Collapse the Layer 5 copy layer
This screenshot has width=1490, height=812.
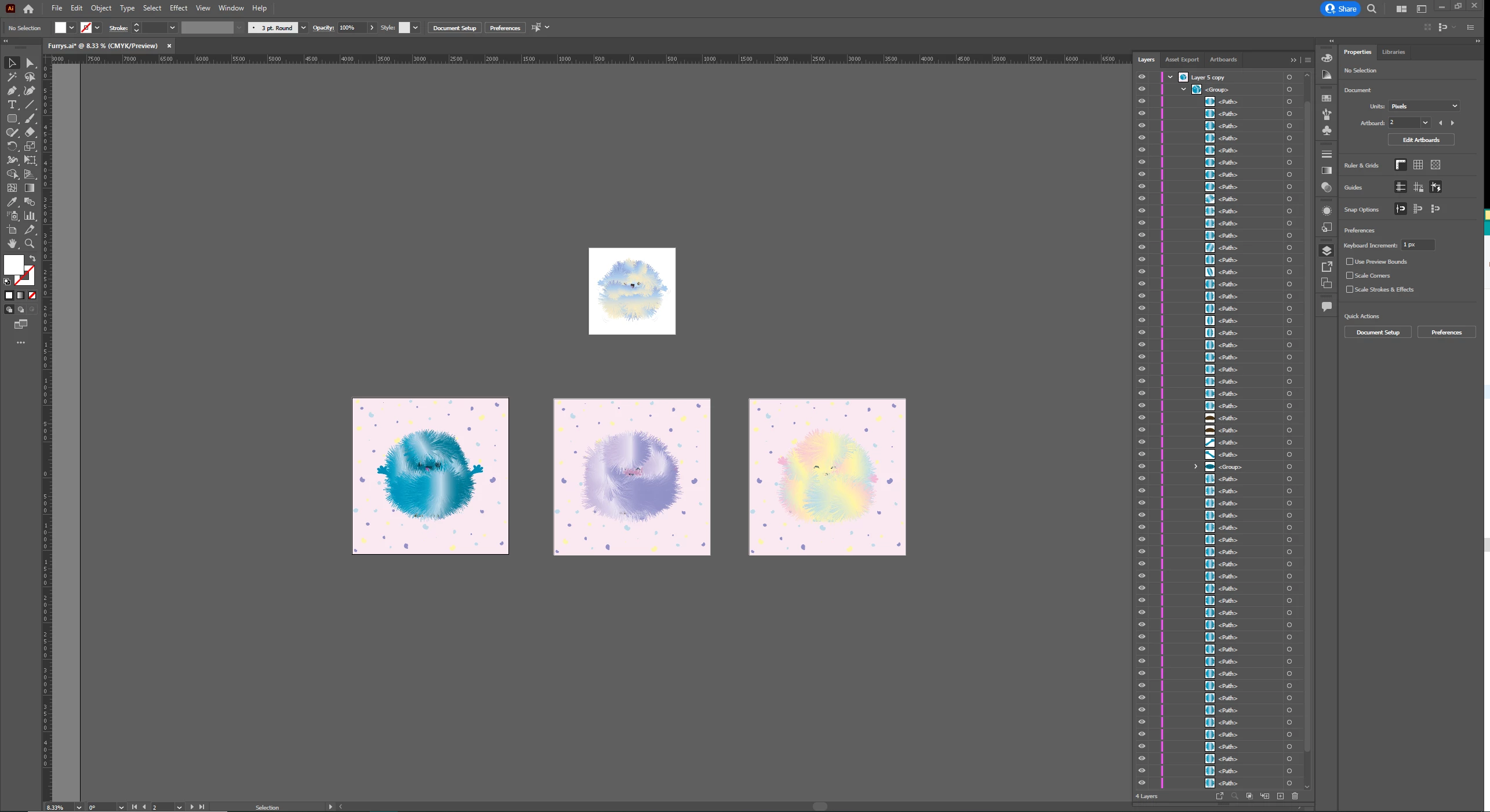1170,77
